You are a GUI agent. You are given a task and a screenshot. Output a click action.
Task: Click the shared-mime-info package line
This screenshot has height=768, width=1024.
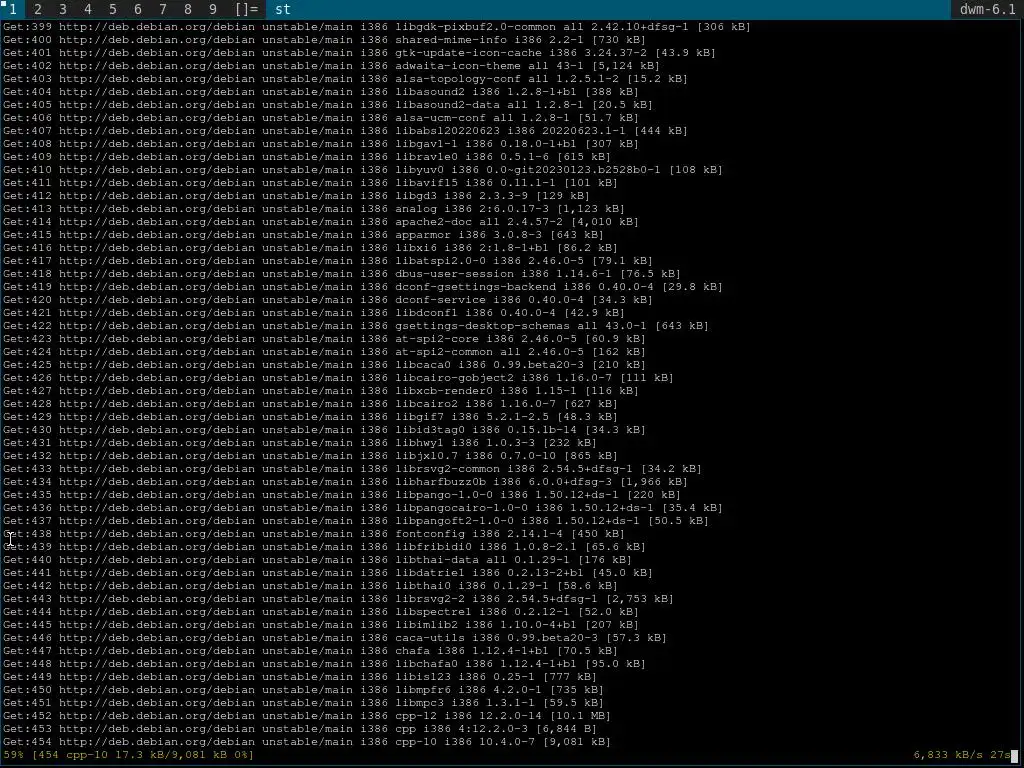(324, 40)
